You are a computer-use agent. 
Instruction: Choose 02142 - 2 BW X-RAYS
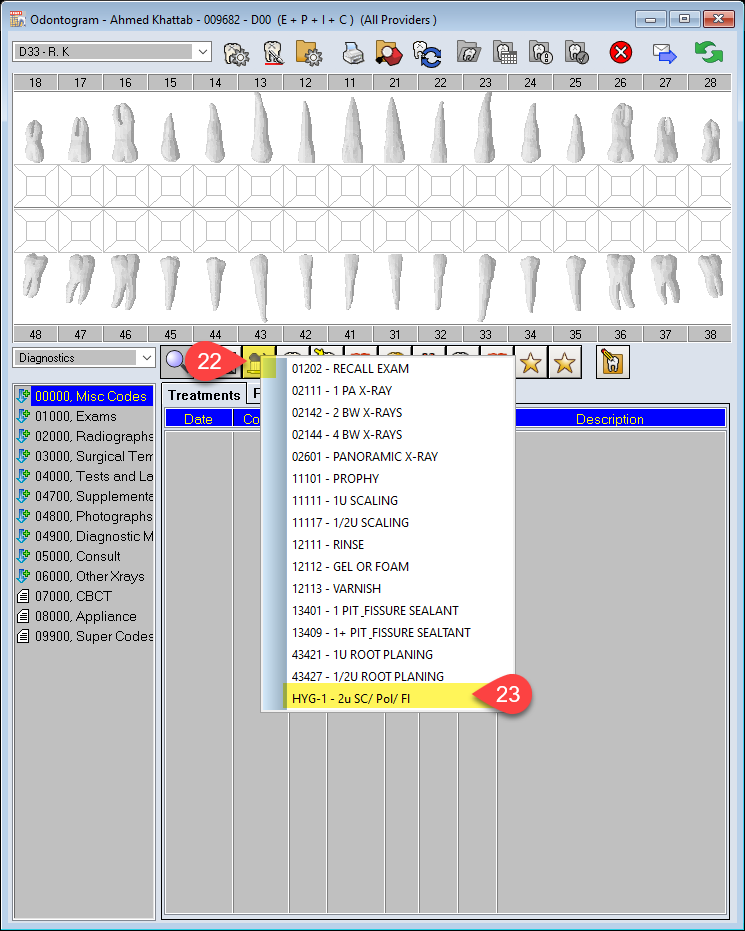[387, 413]
